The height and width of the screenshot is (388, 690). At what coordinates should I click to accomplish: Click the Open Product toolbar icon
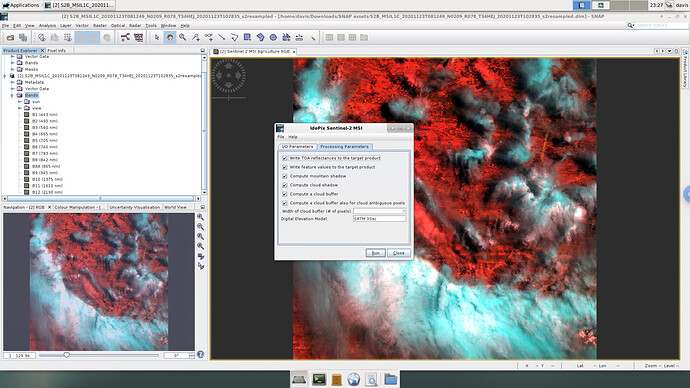pyautogui.click(x=10, y=38)
